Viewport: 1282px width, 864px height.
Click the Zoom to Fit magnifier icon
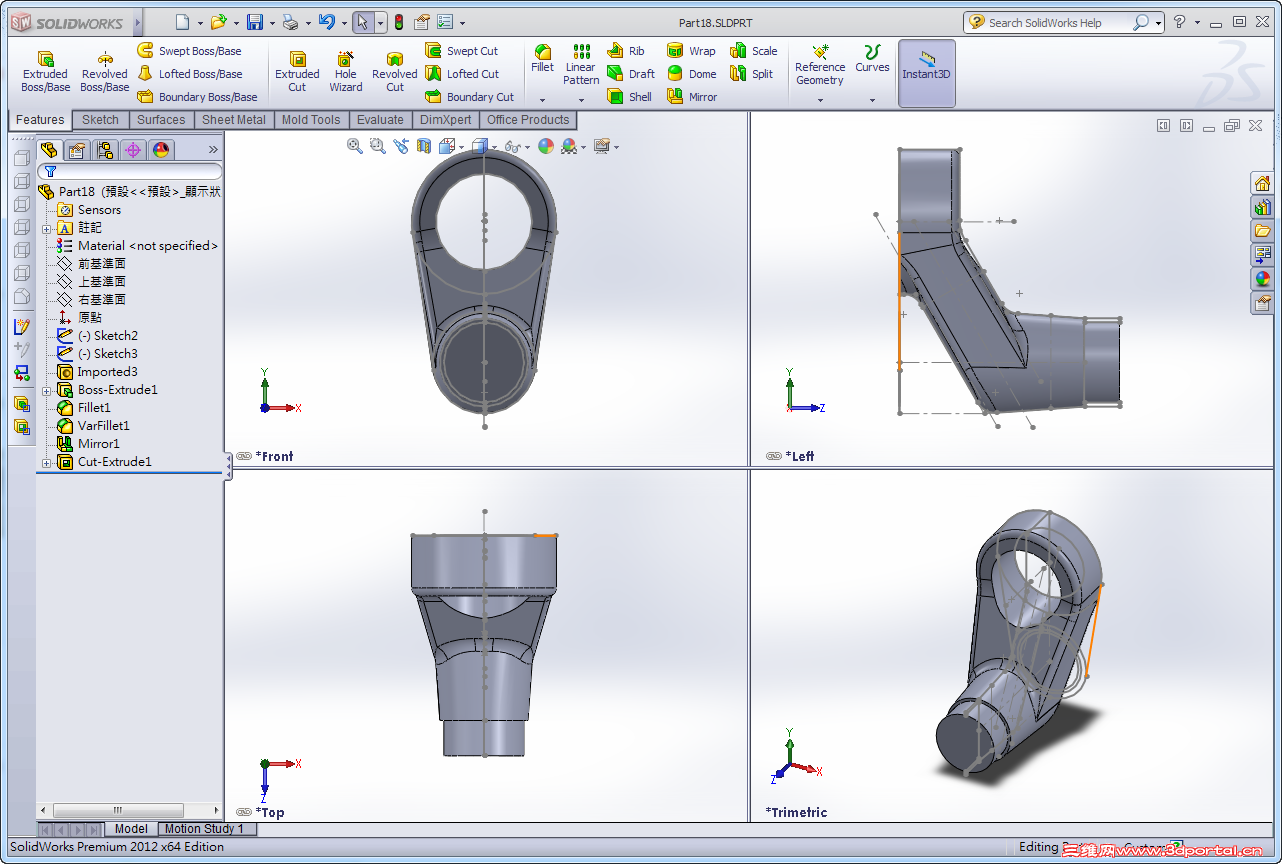point(354,146)
